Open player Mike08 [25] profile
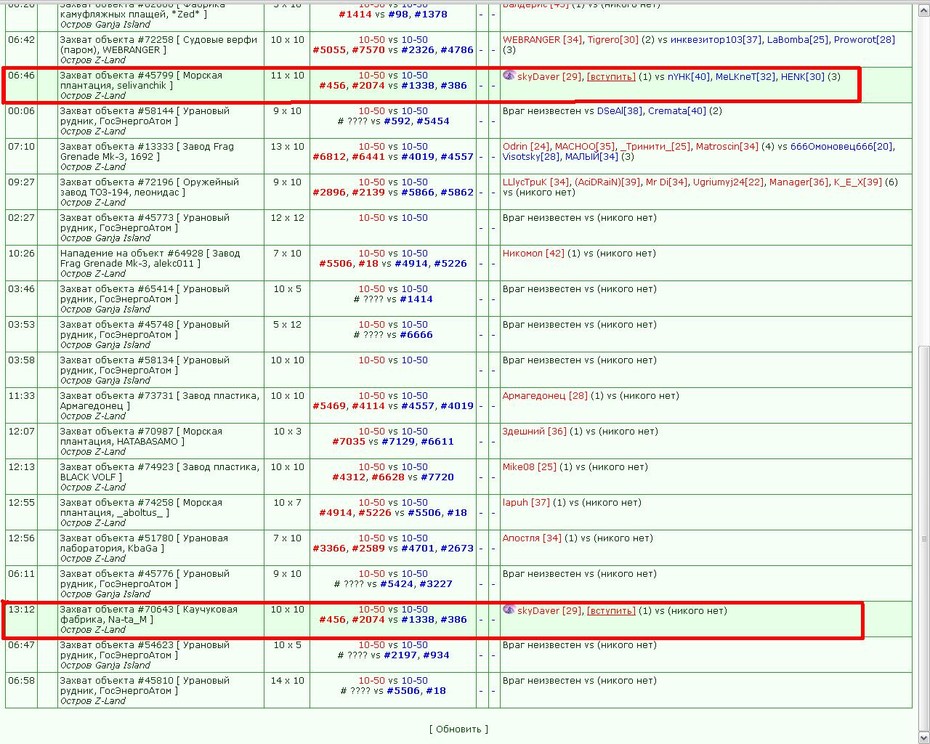 pyautogui.click(x=529, y=467)
